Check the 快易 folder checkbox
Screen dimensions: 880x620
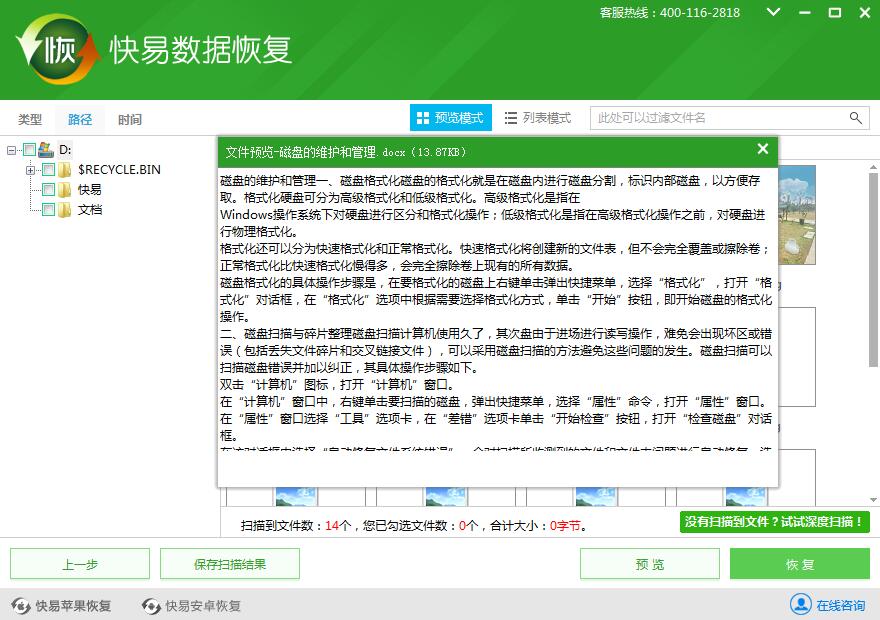point(49,190)
